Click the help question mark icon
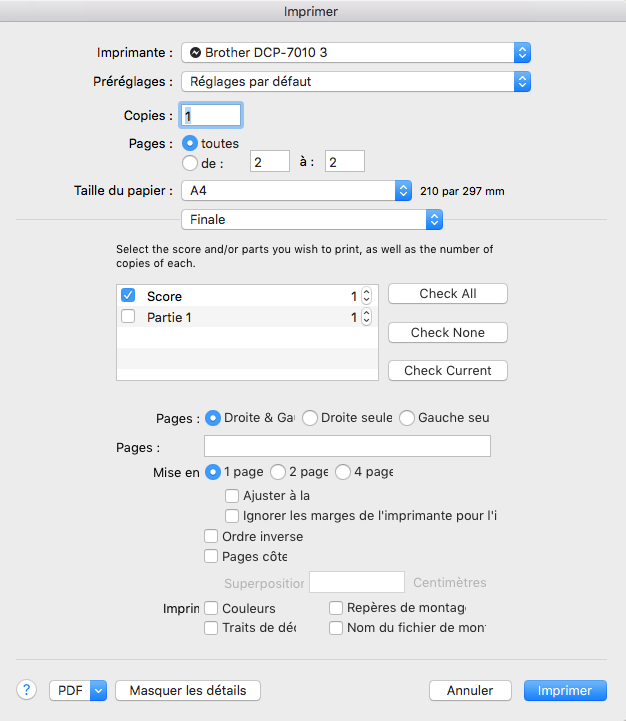The height and width of the screenshot is (721, 626). coord(27,690)
